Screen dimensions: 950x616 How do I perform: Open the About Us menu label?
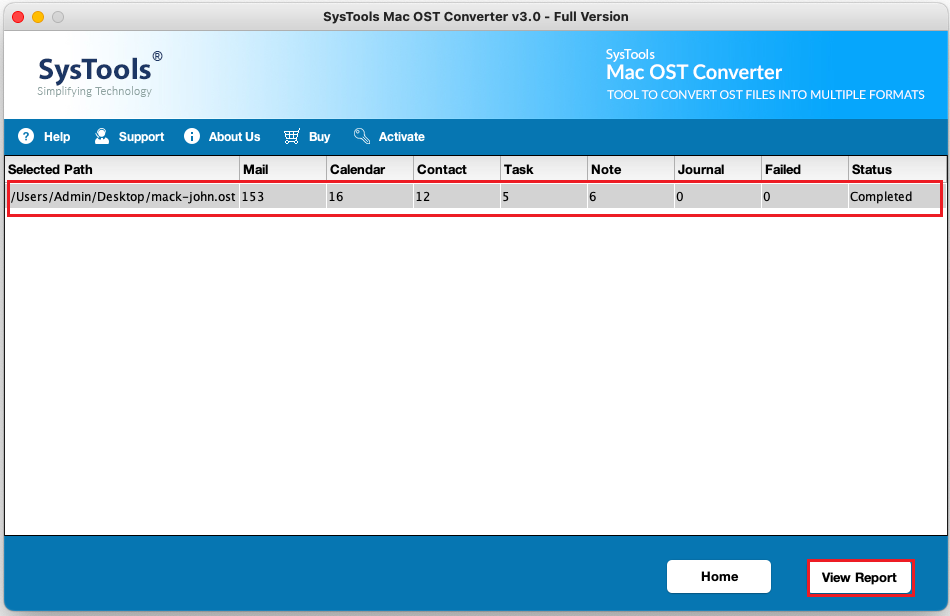point(234,137)
